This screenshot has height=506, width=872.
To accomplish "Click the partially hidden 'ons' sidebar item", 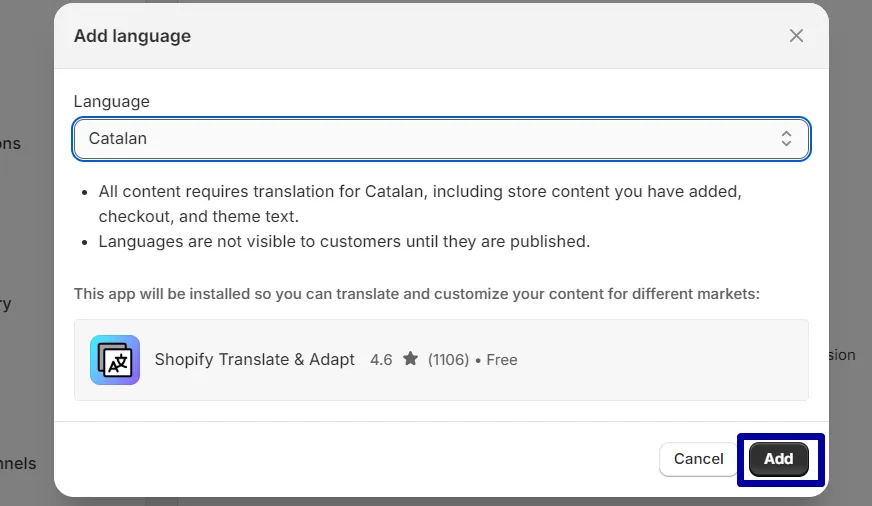I will pyautogui.click(x=10, y=143).
